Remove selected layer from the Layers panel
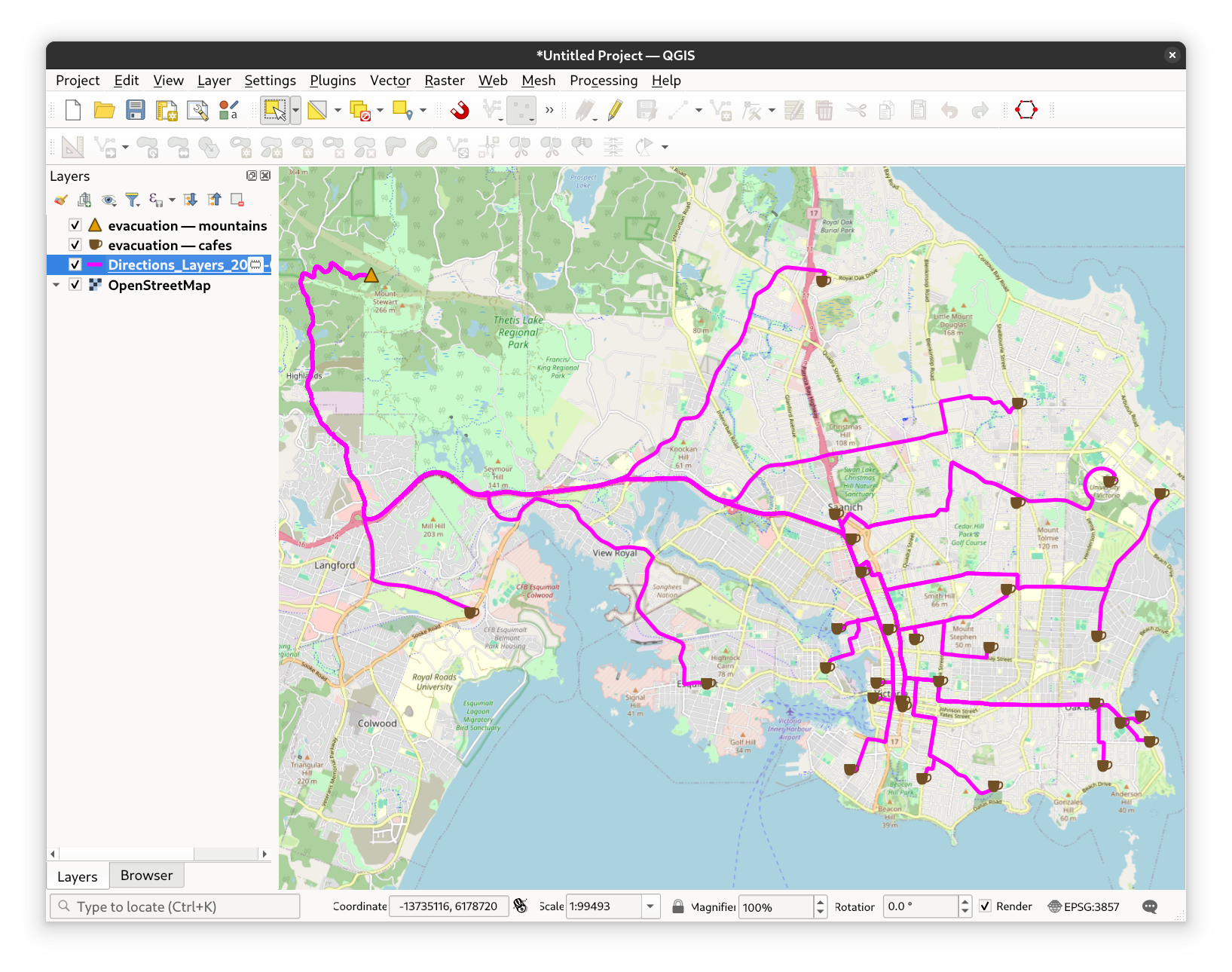This screenshot has width=1232, height=972. (237, 200)
